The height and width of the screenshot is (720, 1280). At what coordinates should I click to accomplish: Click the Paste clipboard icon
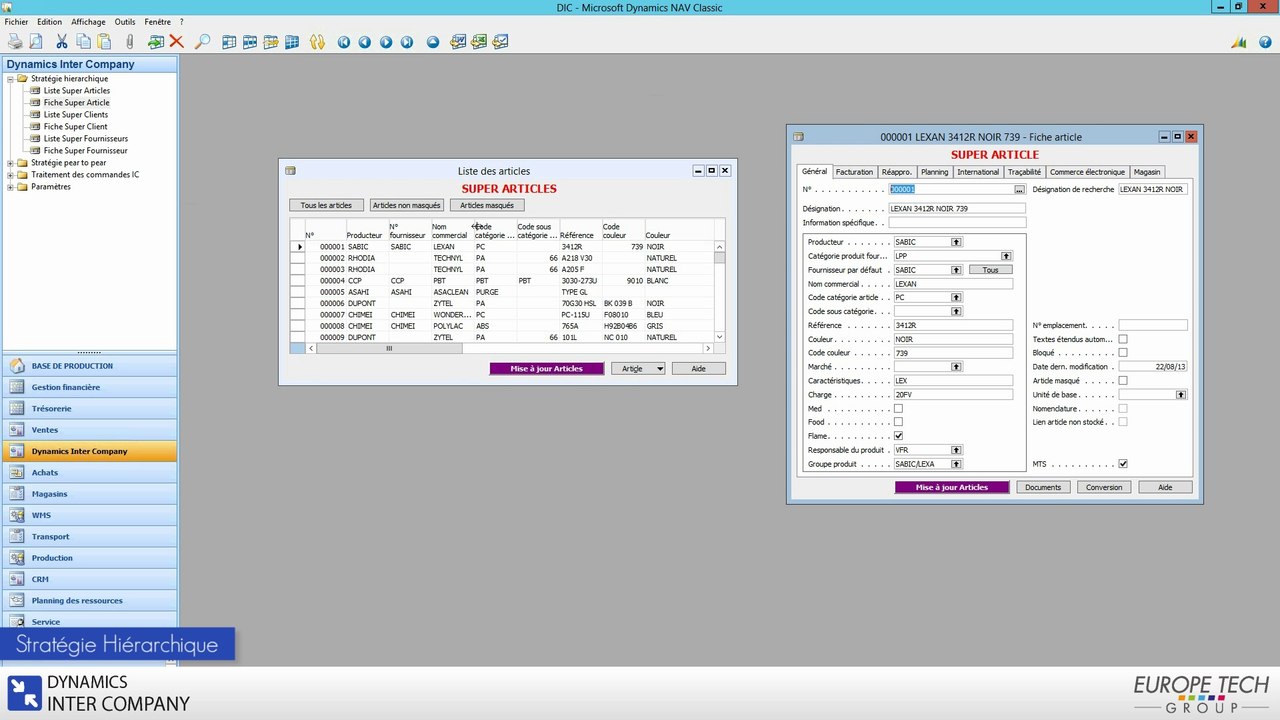pyautogui.click(x=104, y=42)
